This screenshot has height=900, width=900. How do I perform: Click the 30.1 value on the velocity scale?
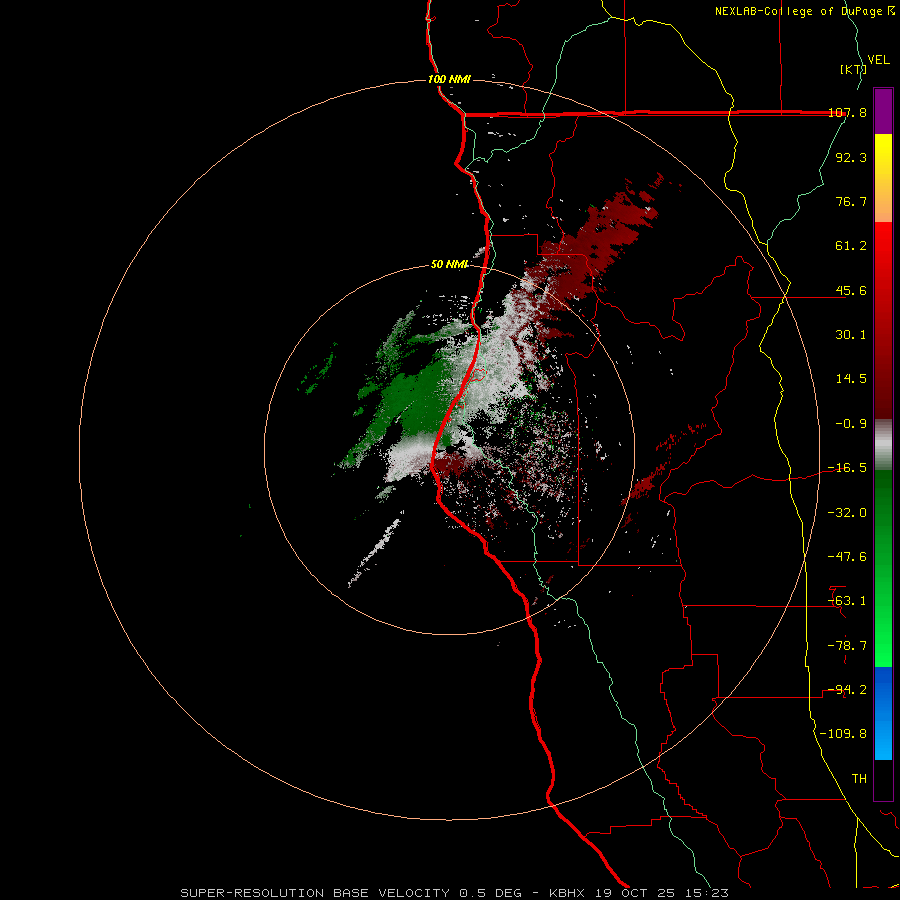(x=851, y=335)
